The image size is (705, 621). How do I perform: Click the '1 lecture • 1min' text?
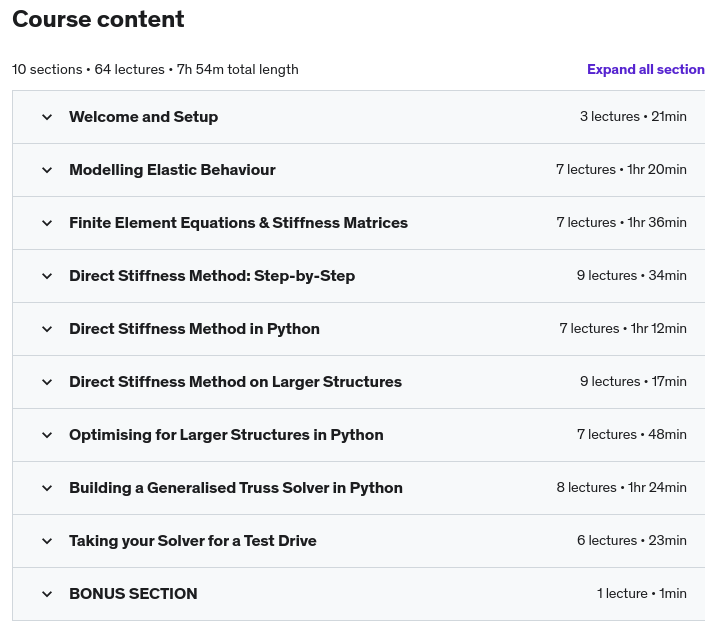coord(642,594)
